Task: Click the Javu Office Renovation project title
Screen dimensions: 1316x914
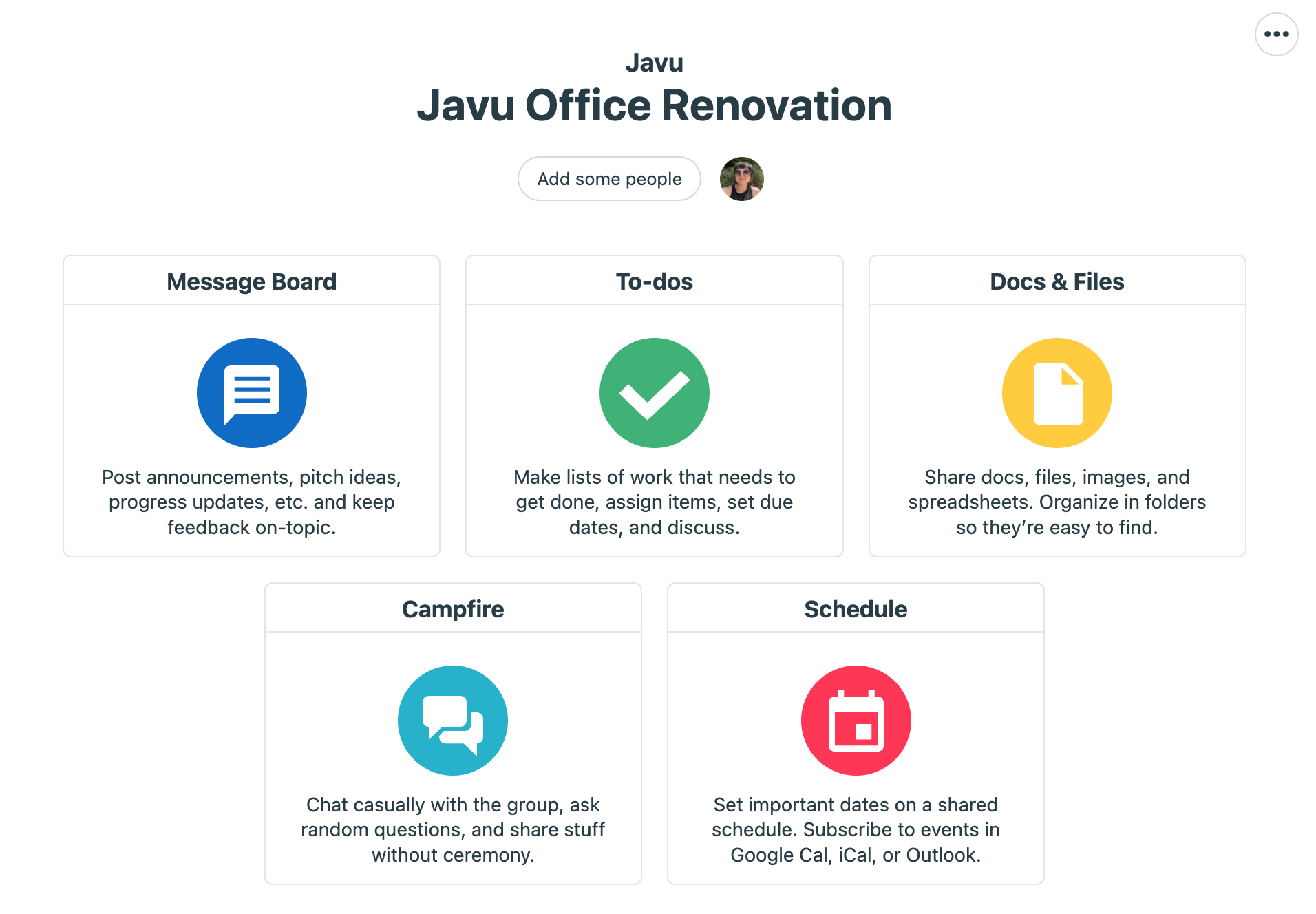Action: pos(654,105)
